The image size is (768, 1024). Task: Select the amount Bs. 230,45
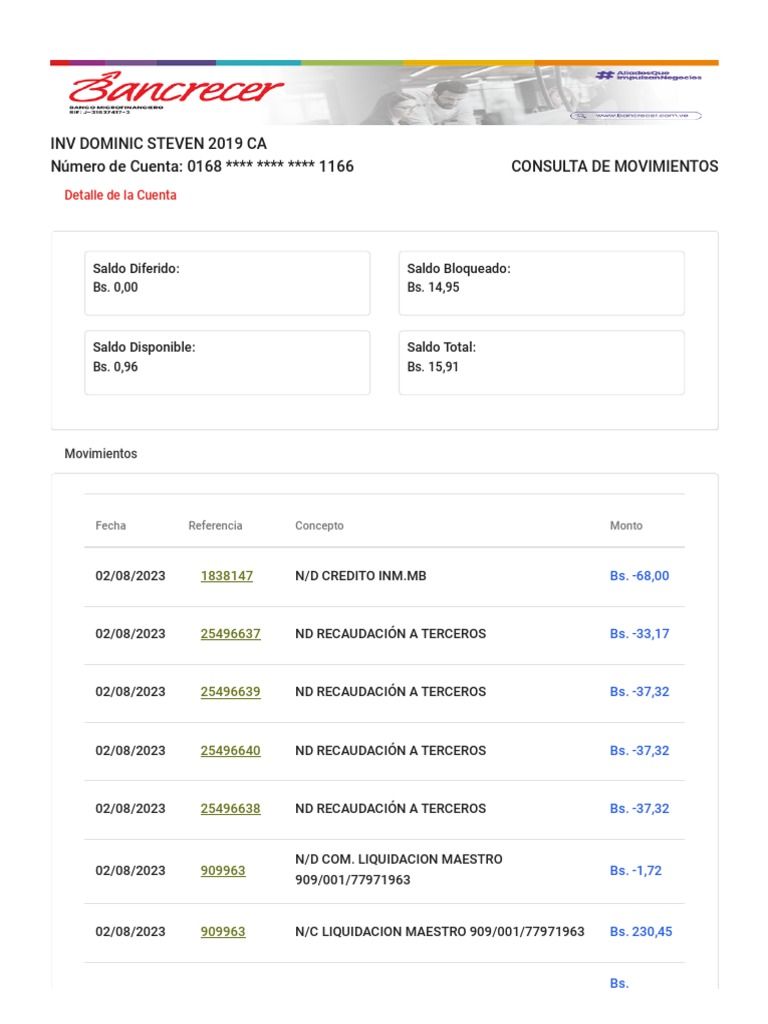coord(641,932)
